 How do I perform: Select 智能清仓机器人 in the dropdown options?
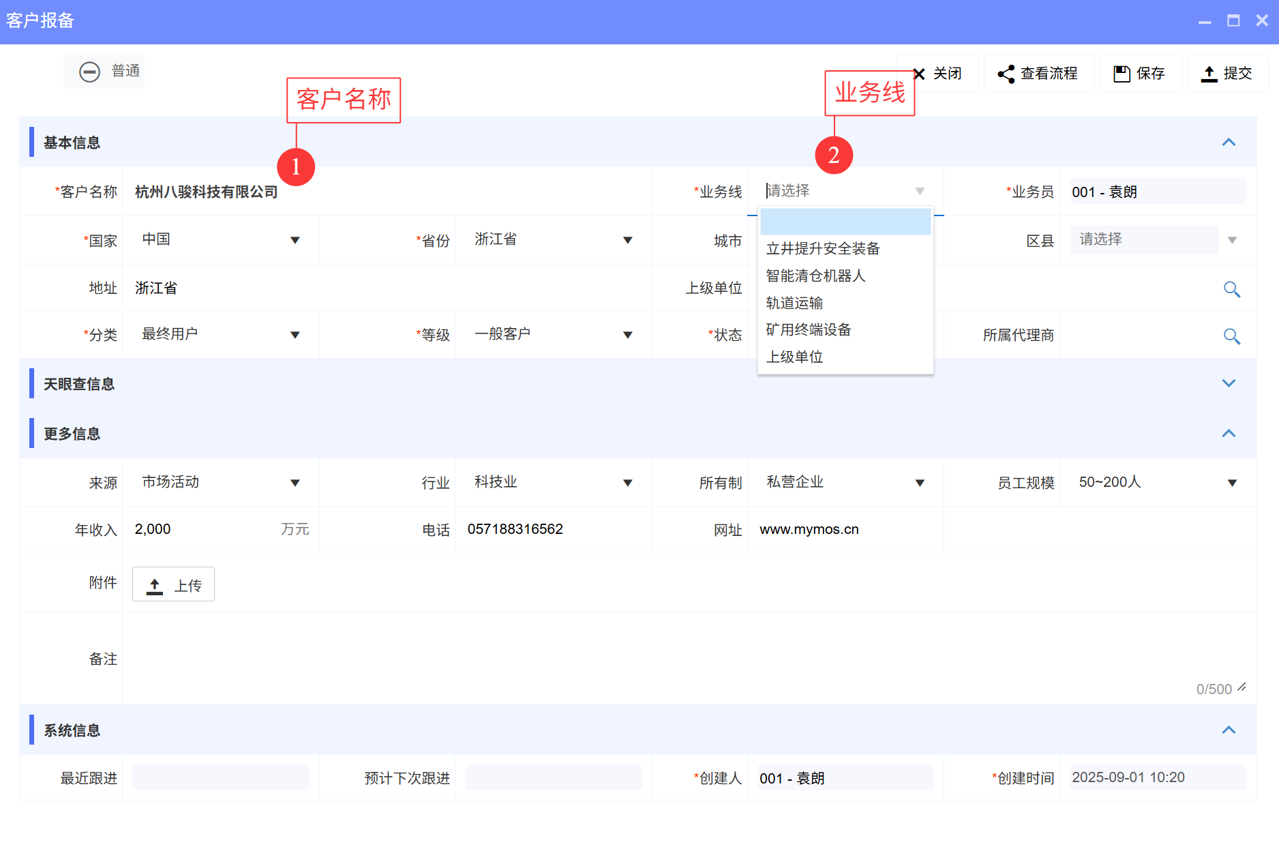[x=818, y=275]
